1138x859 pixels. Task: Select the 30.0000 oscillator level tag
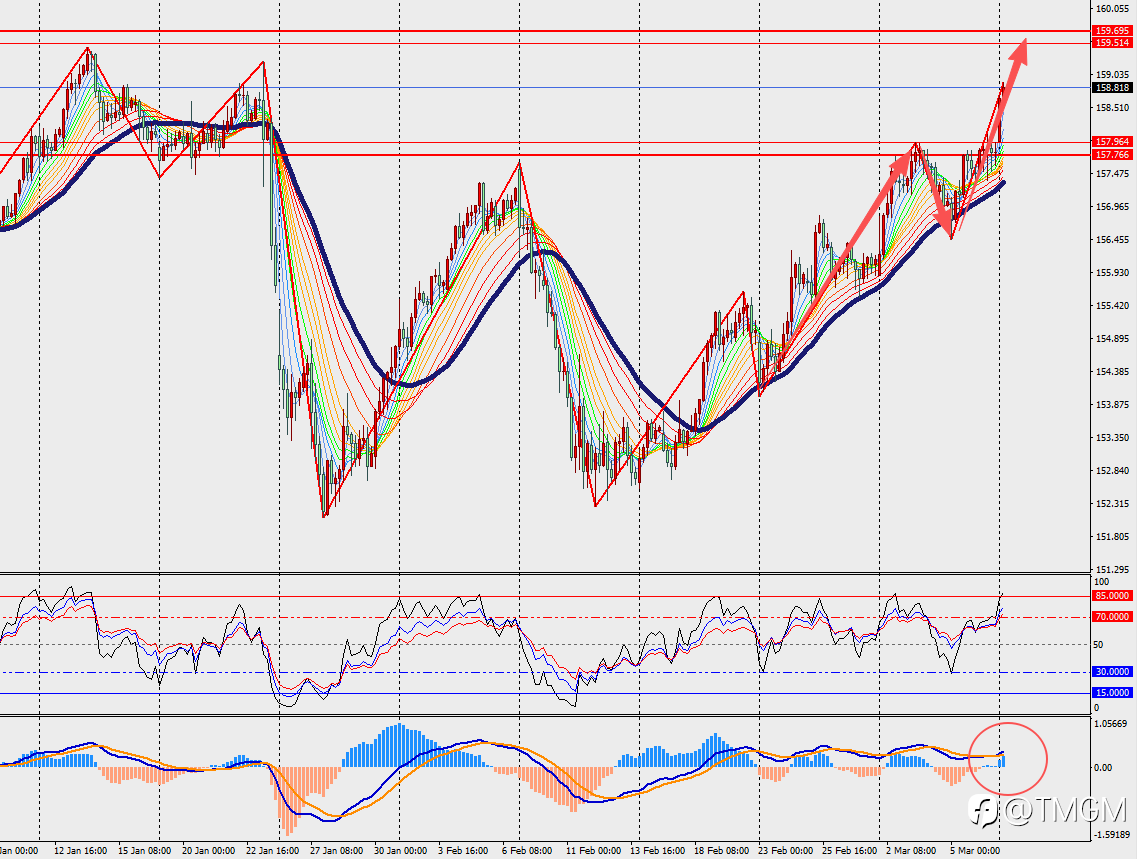pyautogui.click(x=1112, y=672)
